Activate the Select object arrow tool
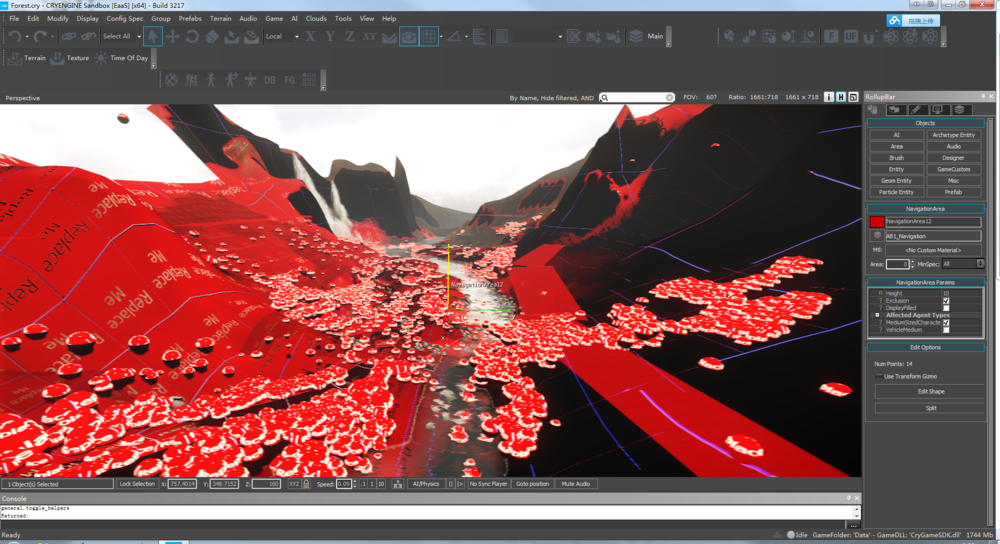Image resolution: width=1000 pixels, height=544 pixels. click(152, 36)
